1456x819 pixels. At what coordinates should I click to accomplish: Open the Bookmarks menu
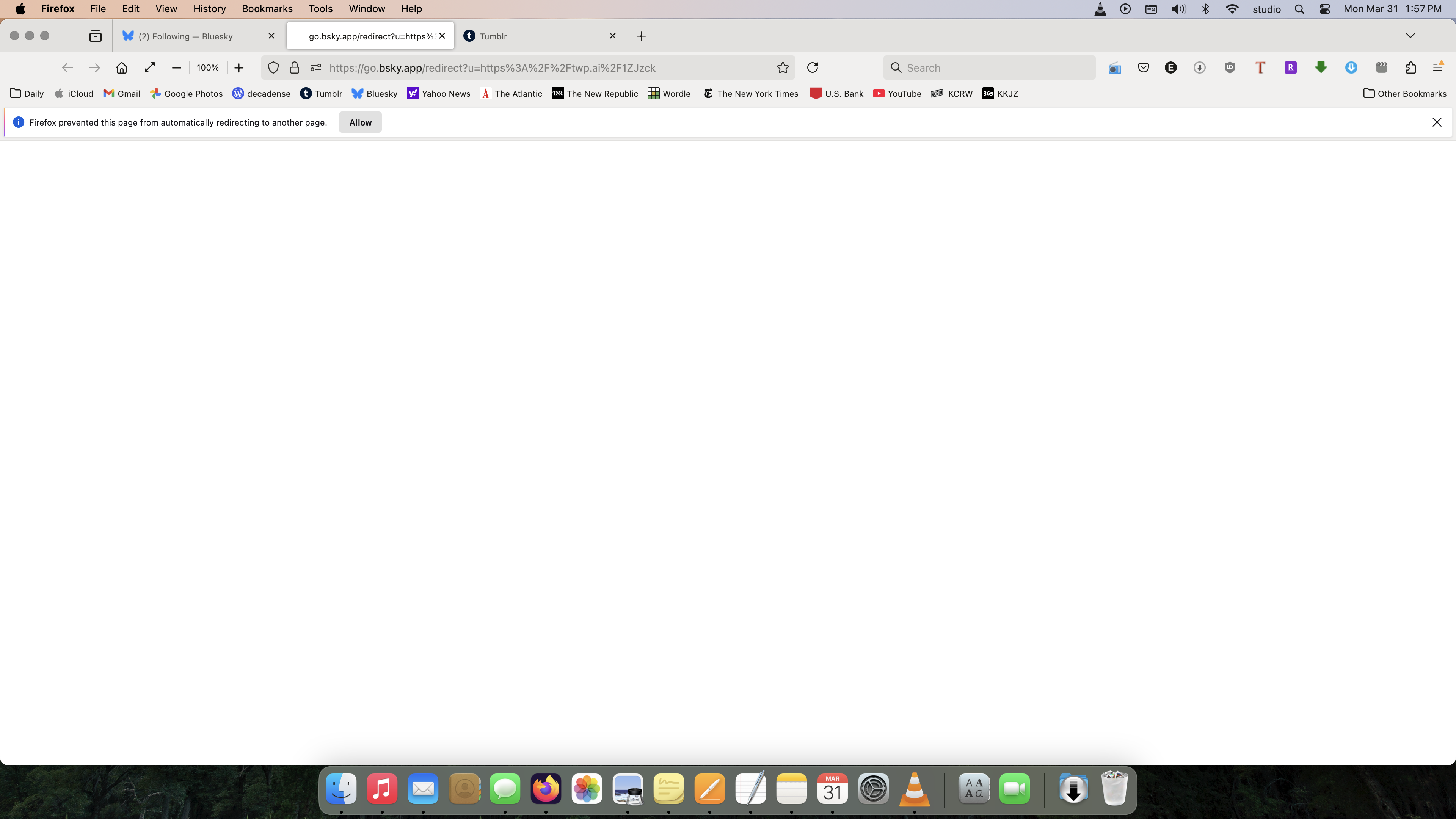pos(267,8)
